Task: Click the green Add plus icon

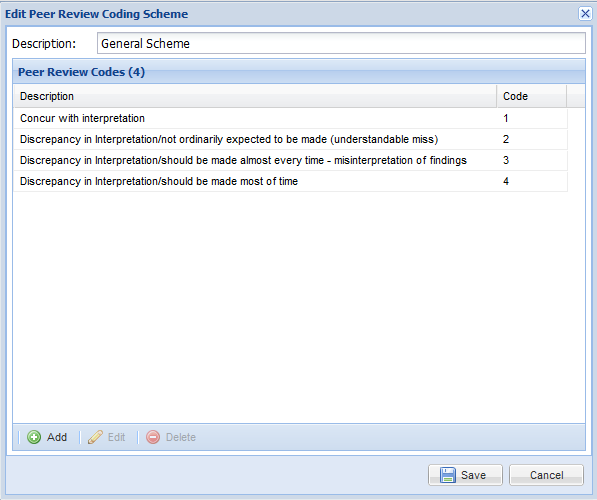Action: (34, 437)
